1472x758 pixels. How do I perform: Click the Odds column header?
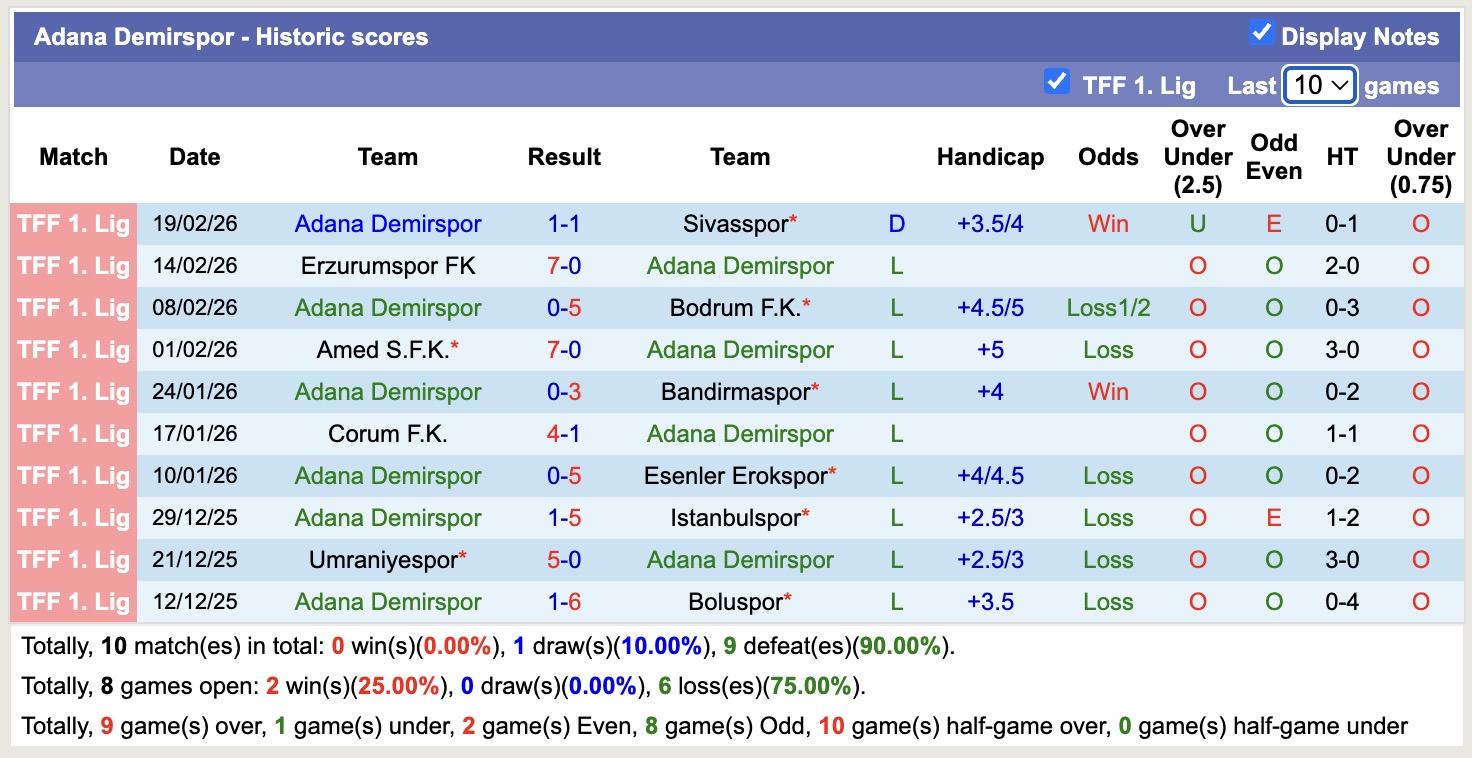(x=1107, y=157)
